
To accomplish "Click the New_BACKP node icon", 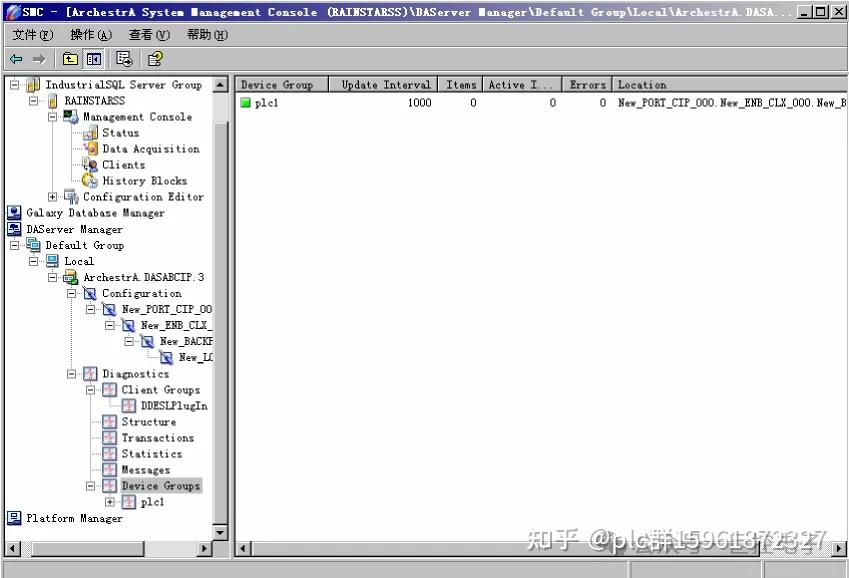I will (147, 342).
